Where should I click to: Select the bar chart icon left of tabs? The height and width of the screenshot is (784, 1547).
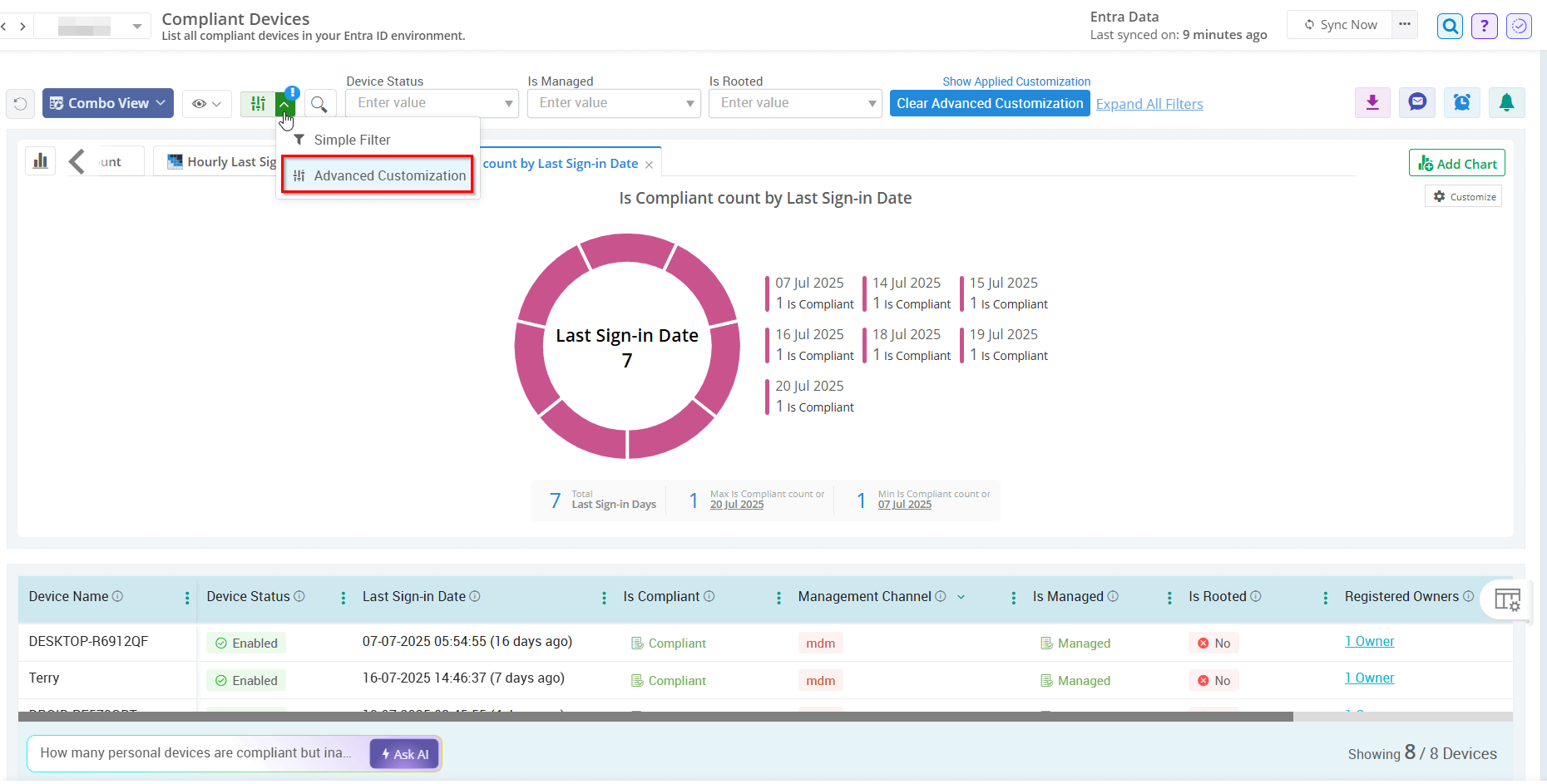pos(39,160)
